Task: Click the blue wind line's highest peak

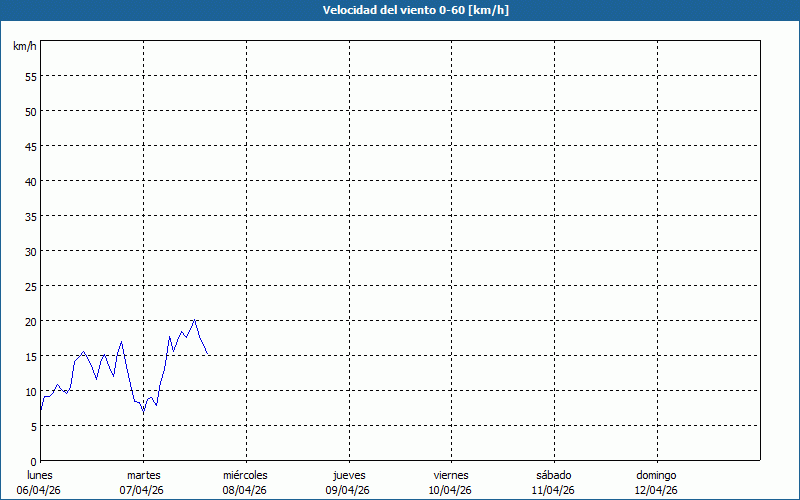Action: (195, 320)
